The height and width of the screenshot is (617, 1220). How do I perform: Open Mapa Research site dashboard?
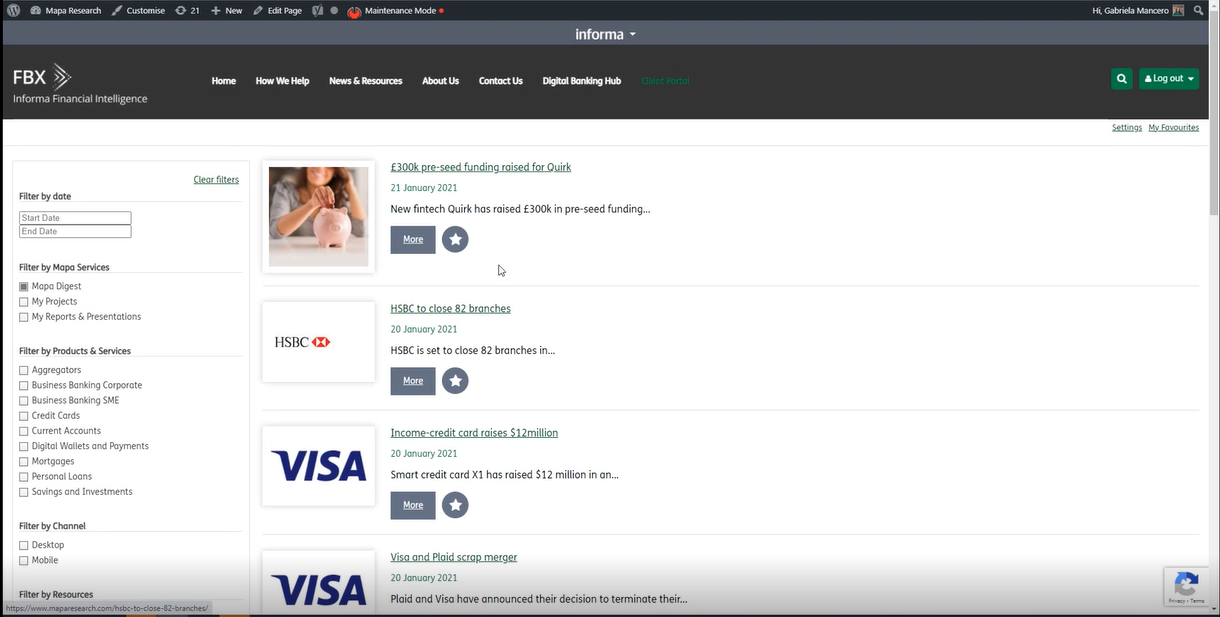66,10
